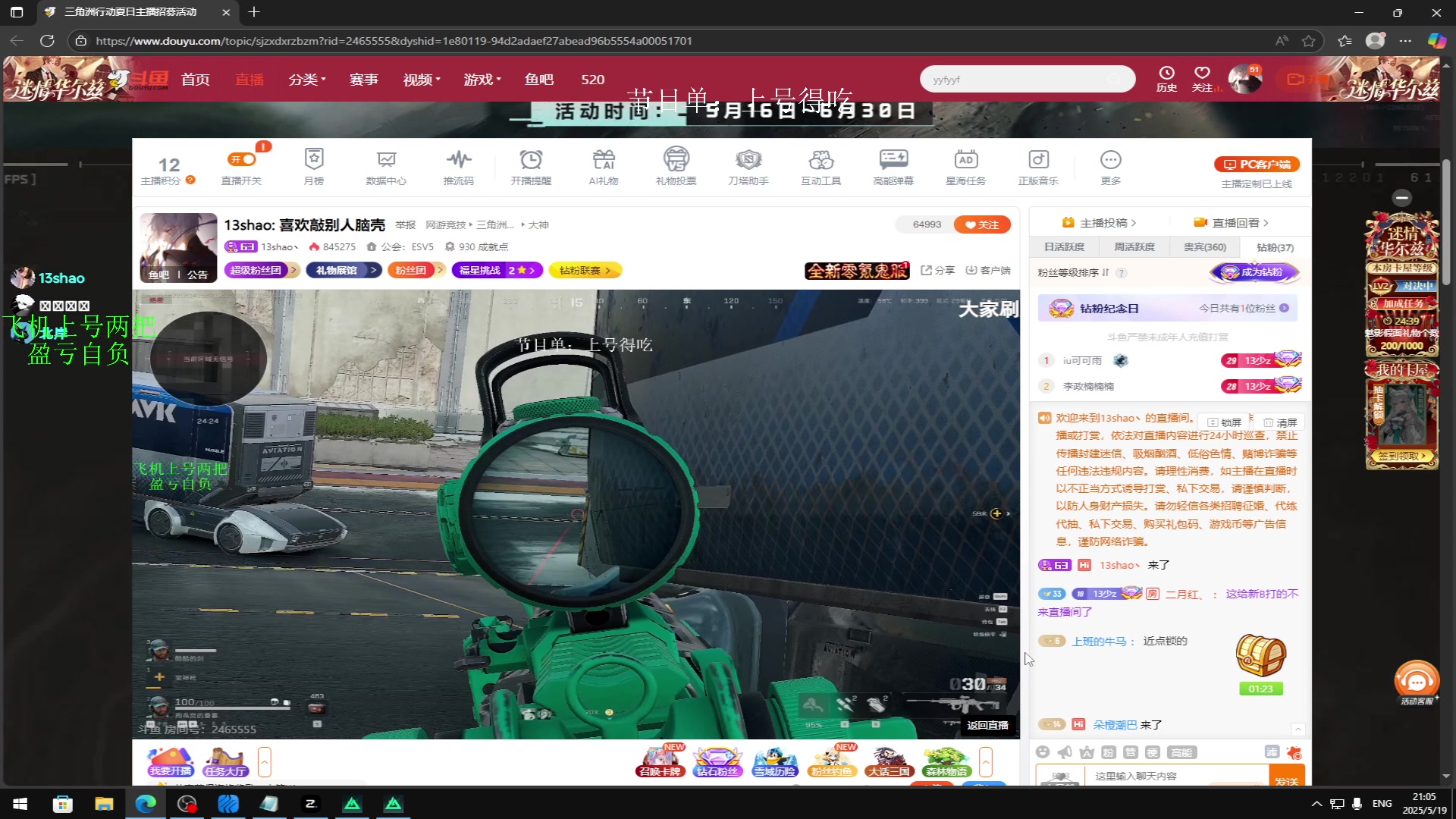
Task: Toggle 锁屏 chat scroll lock
Action: (x=1224, y=422)
